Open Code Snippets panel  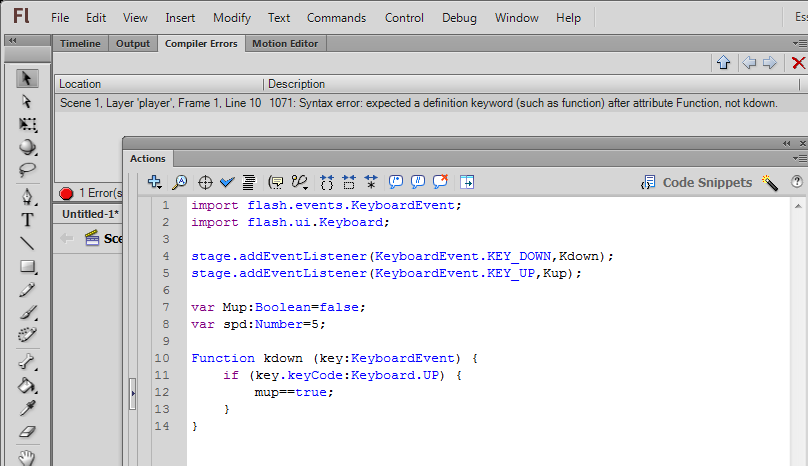pyautogui.click(x=696, y=182)
